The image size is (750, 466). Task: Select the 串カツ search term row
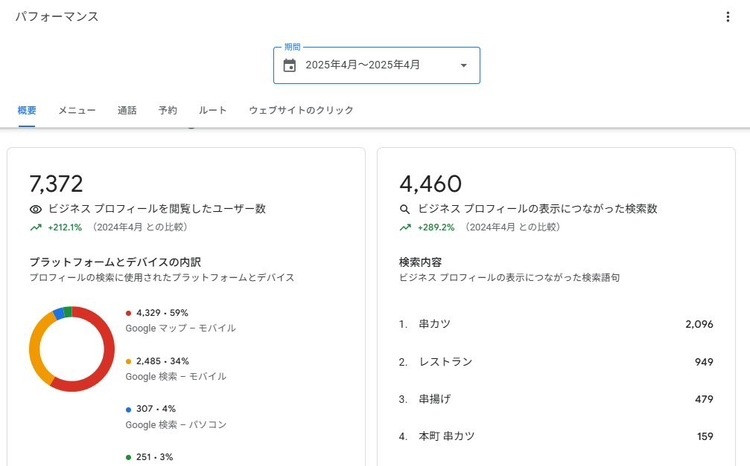coord(556,324)
